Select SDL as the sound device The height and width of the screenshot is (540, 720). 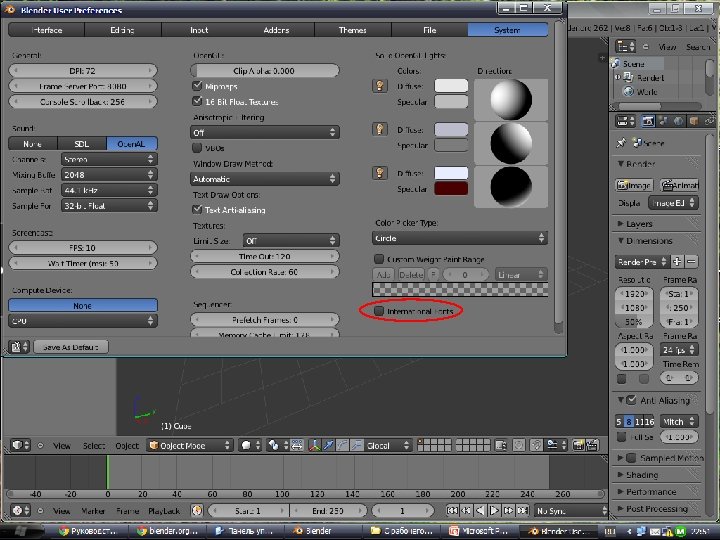point(82,144)
